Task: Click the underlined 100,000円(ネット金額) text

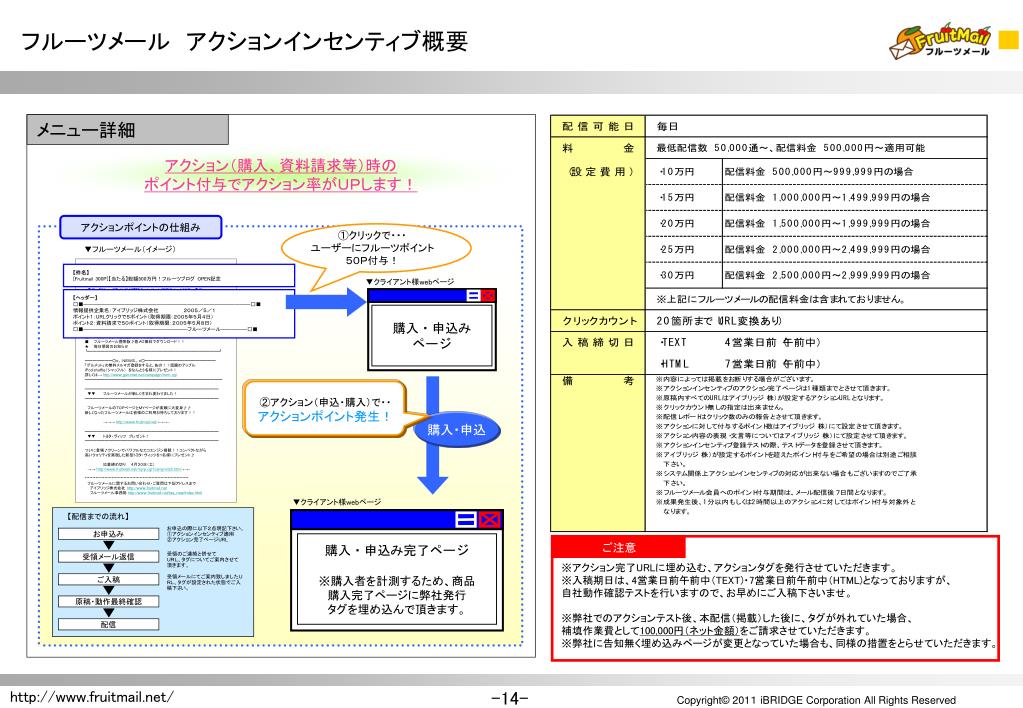Action: pyautogui.click(x=689, y=630)
